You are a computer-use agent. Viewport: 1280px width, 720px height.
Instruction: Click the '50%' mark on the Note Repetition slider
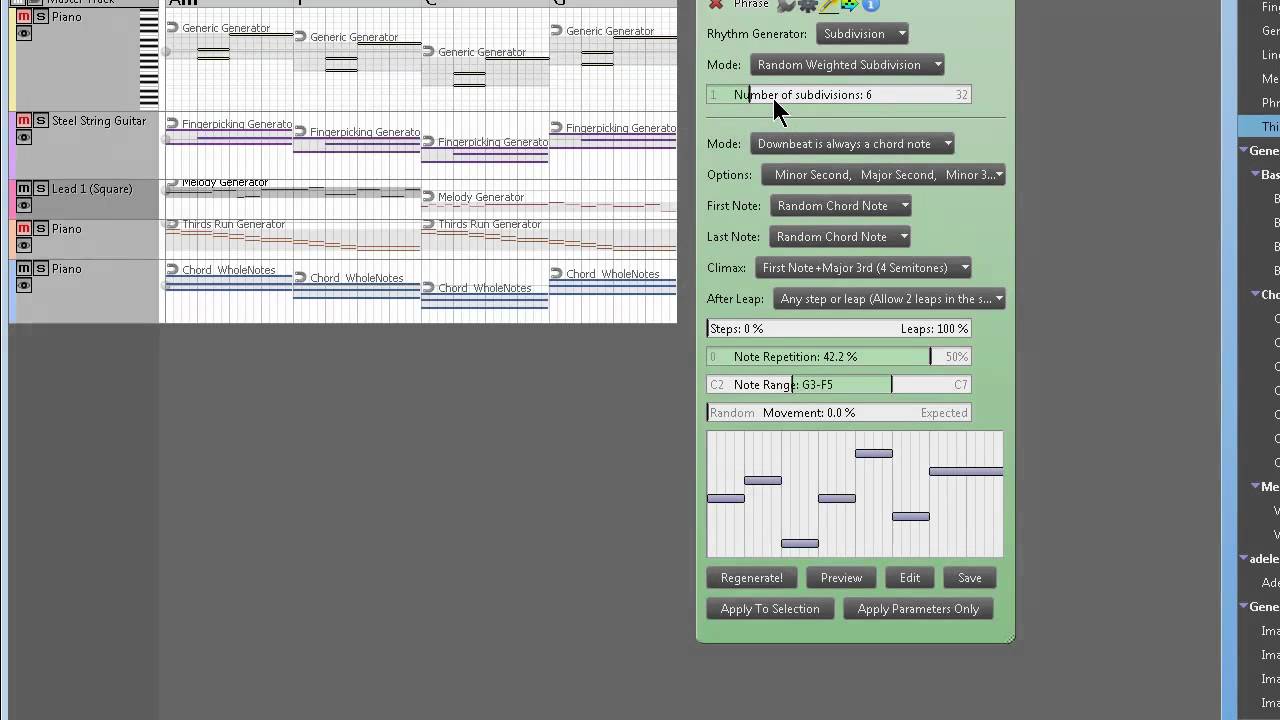pos(956,357)
